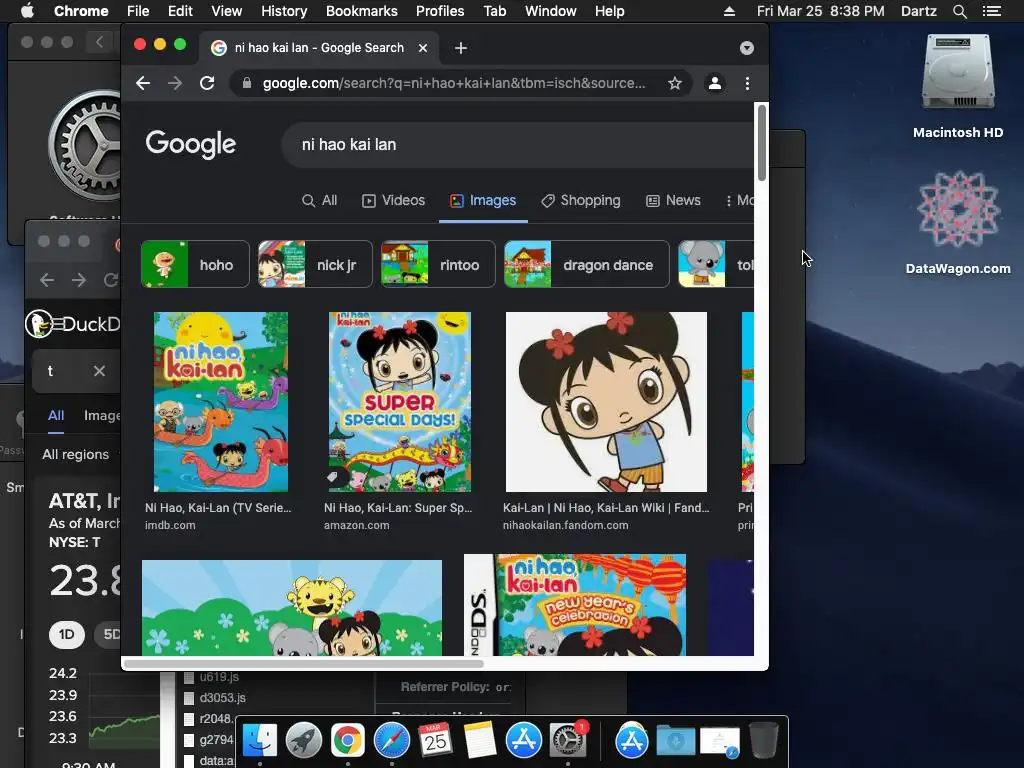Image resolution: width=1024 pixels, height=768 pixels.
Task: Click the Chrome horizontal scrollbar thumb
Action: 304,664
